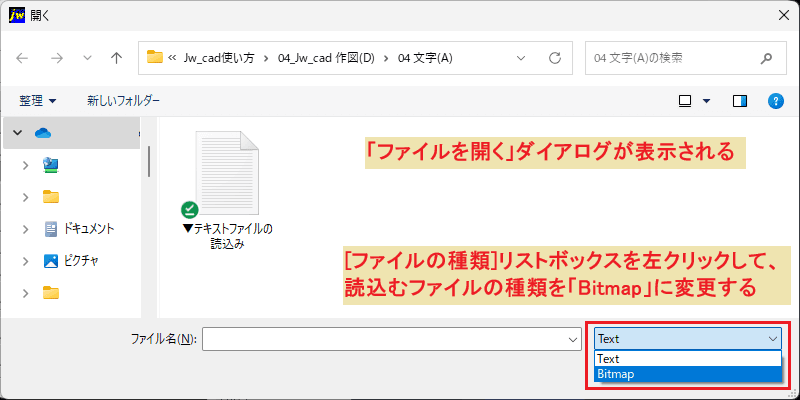Expand the ドキュメント tree node
Viewport: 800px width, 400px height.
26,229
